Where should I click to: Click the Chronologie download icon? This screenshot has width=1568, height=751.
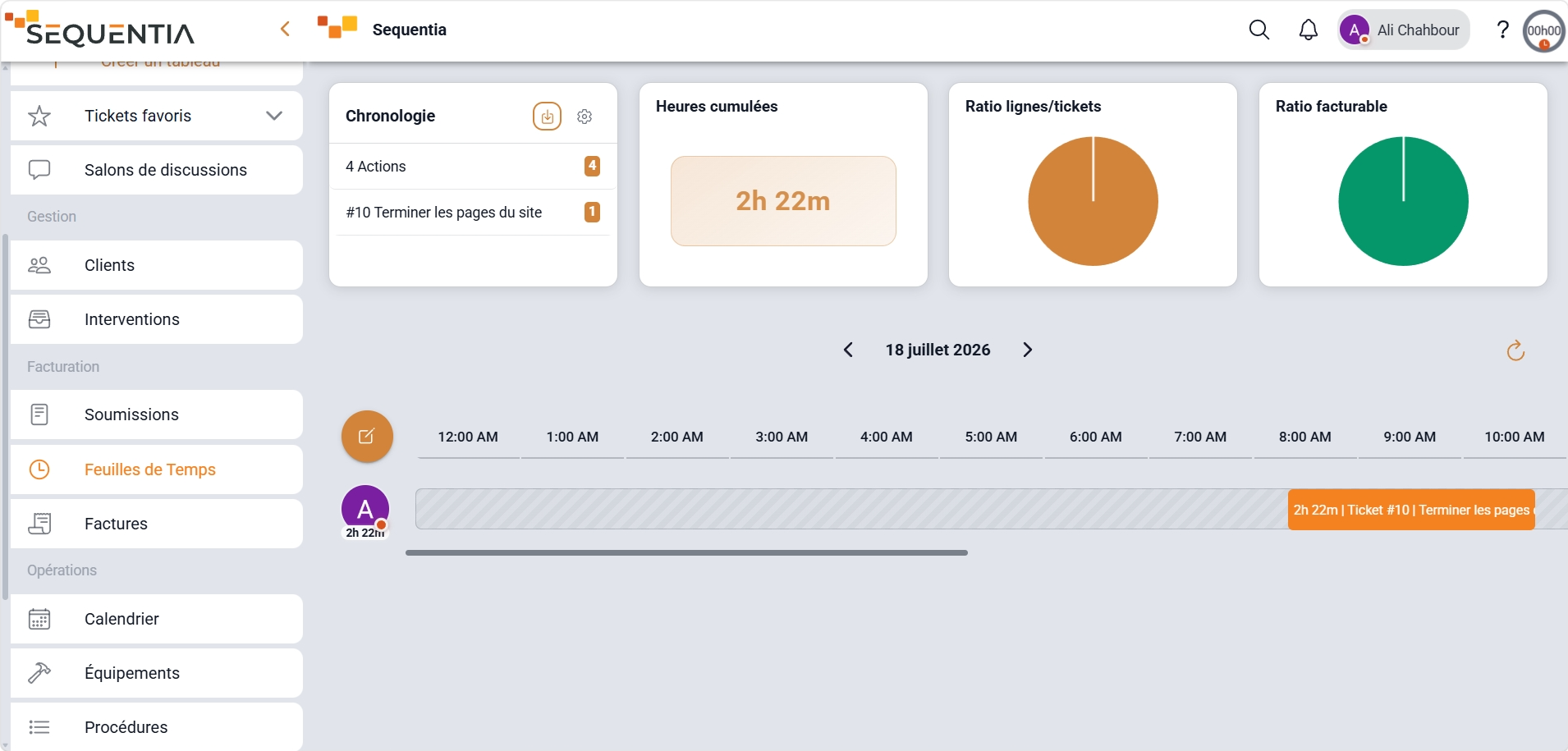547,117
